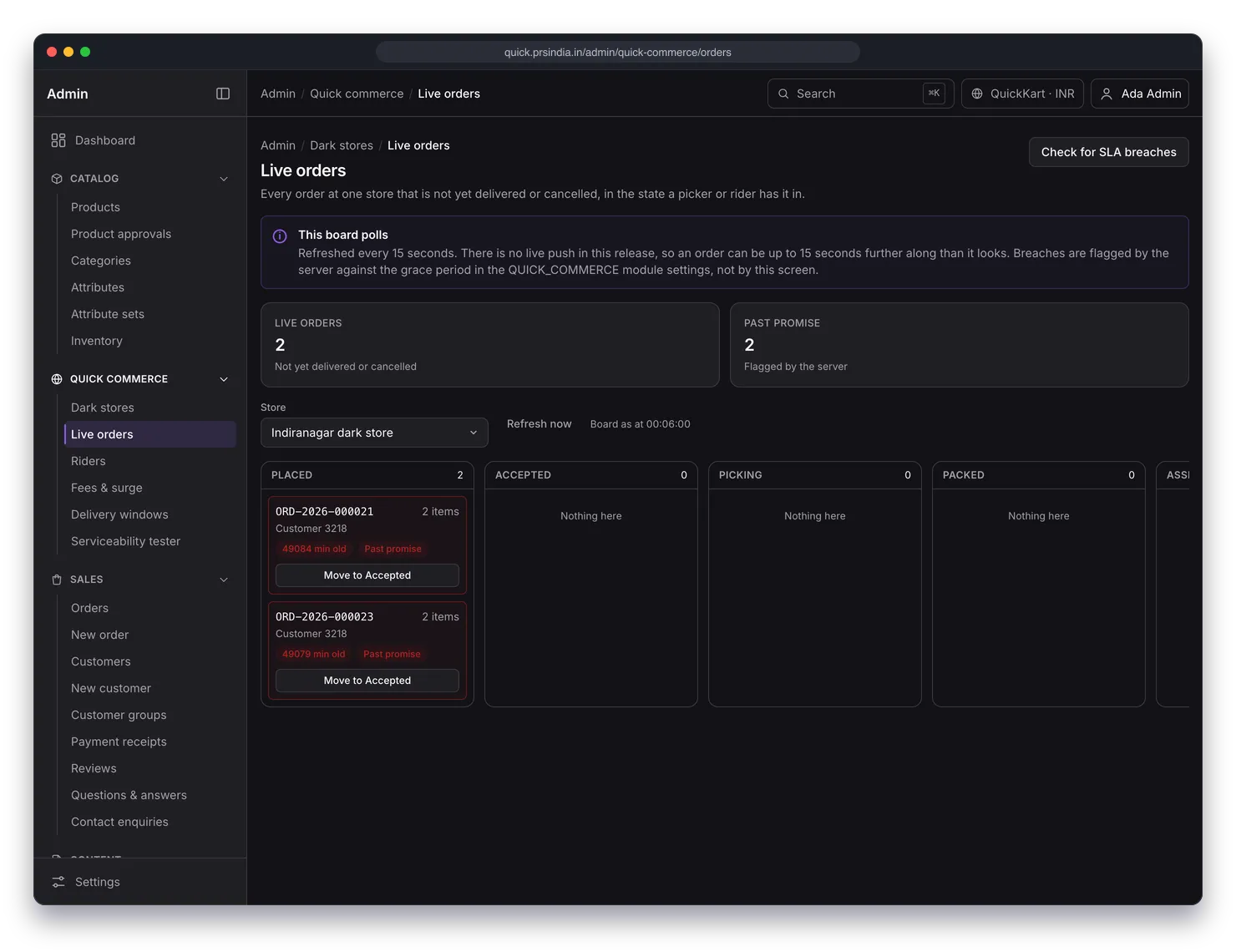The image size is (1236, 952).
Task: Click the globe icon beside QuickKart
Action: click(x=977, y=94)
